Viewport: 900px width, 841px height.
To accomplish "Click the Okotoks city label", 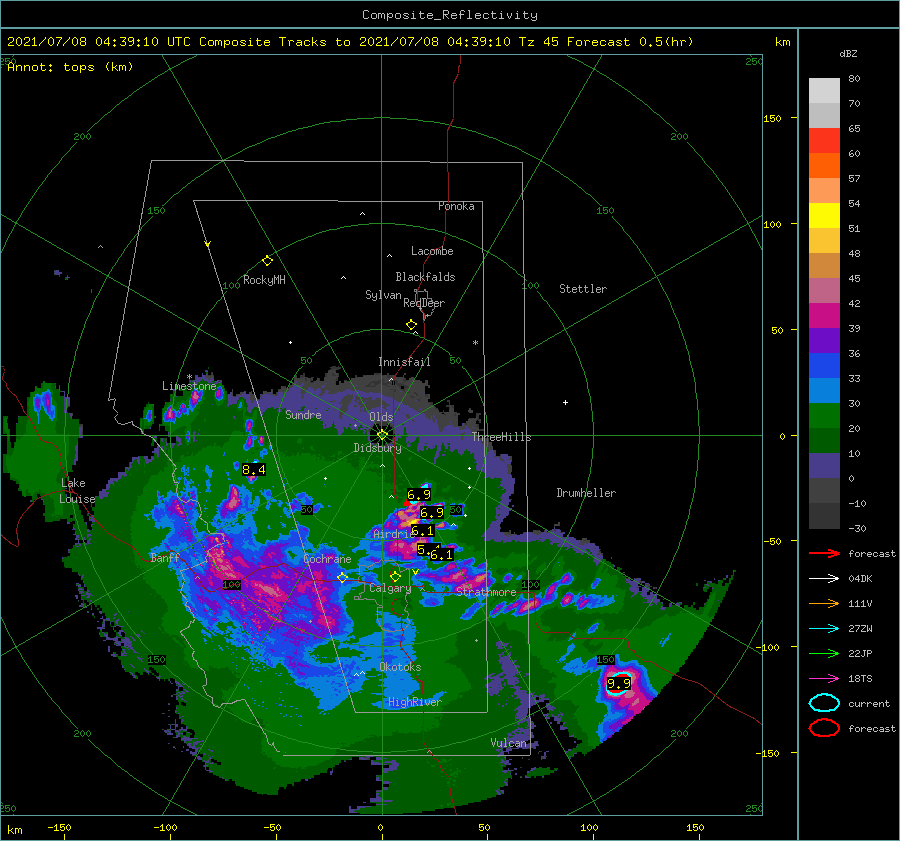I will point(400,667).
